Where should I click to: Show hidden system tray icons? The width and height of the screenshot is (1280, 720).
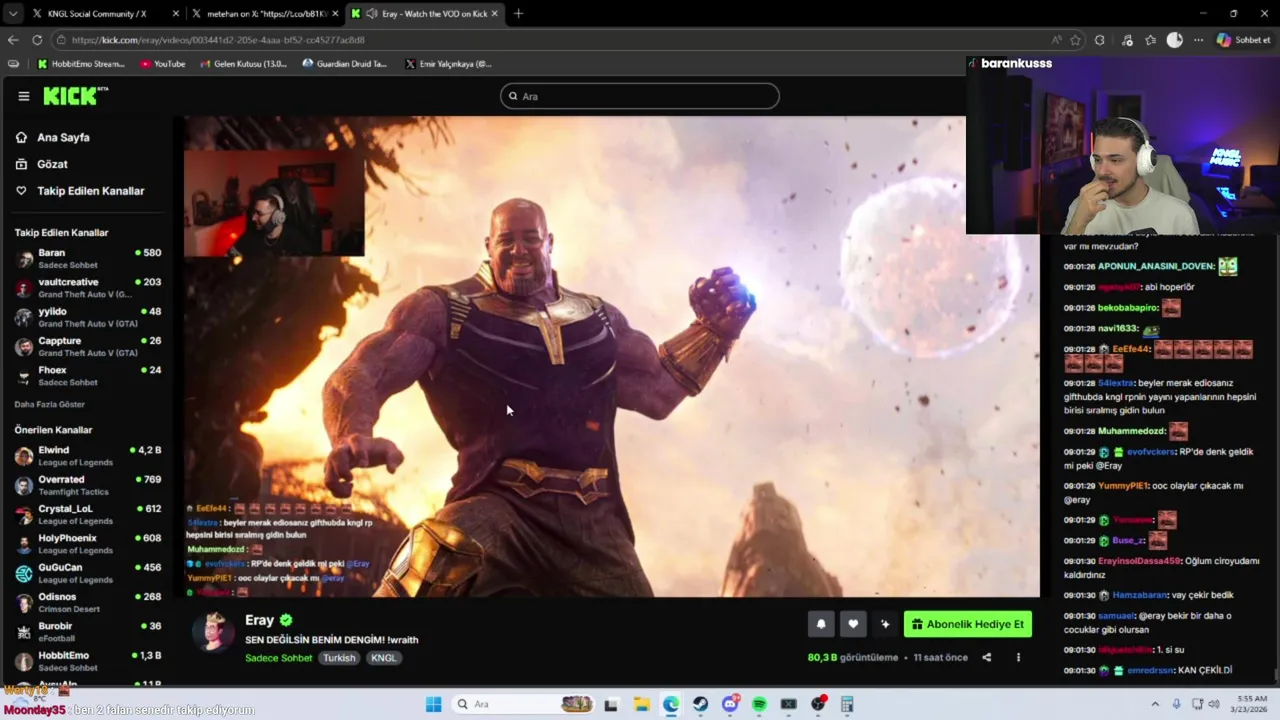[1155, 704]
